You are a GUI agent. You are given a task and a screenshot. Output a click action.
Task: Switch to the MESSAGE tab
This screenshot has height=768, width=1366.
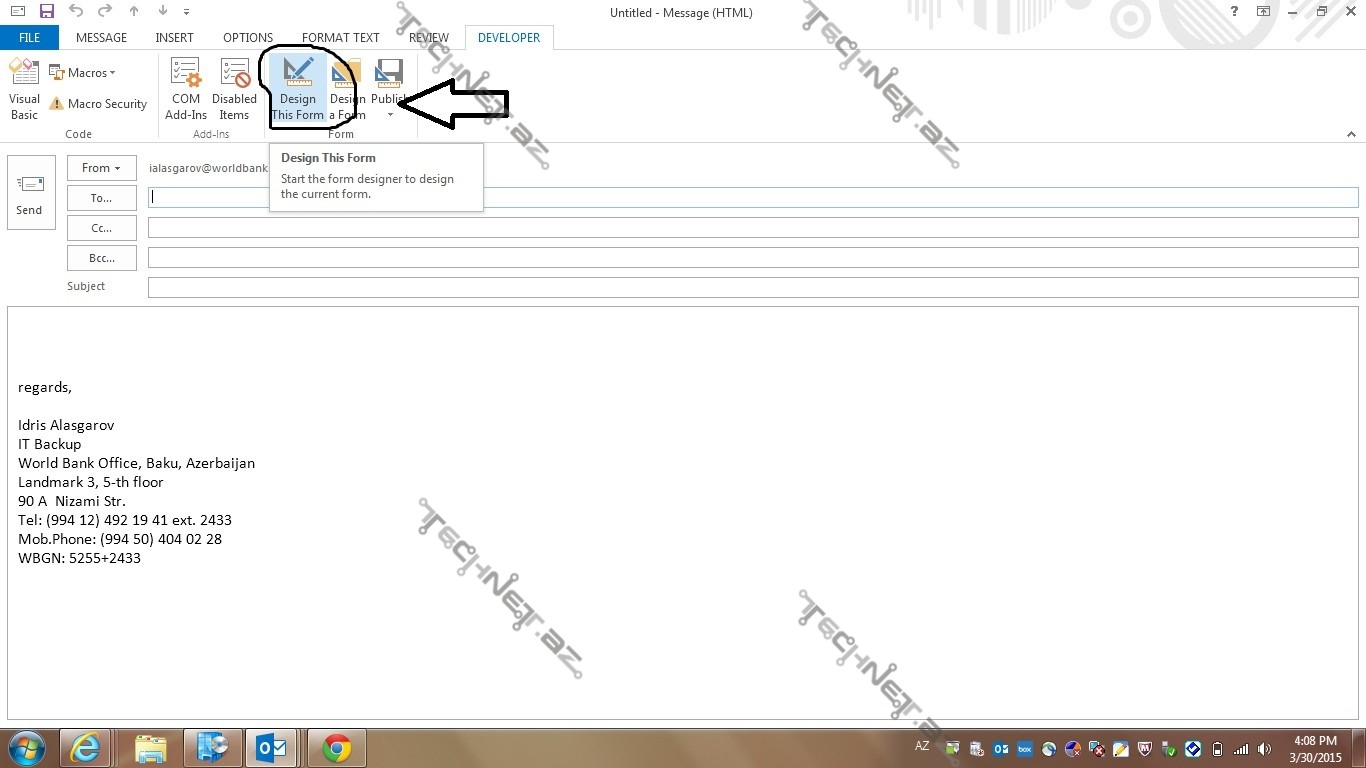(101, 38)
